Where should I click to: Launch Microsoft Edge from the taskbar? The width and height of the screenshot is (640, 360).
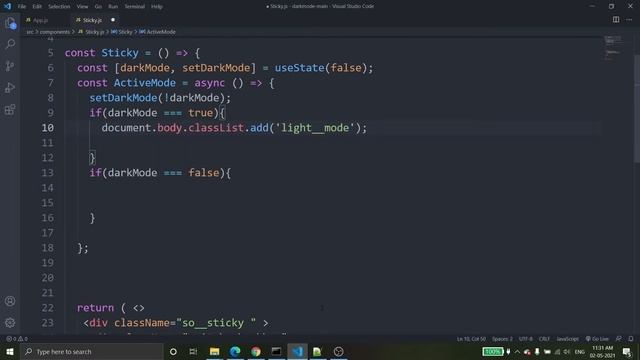[235, 351]
